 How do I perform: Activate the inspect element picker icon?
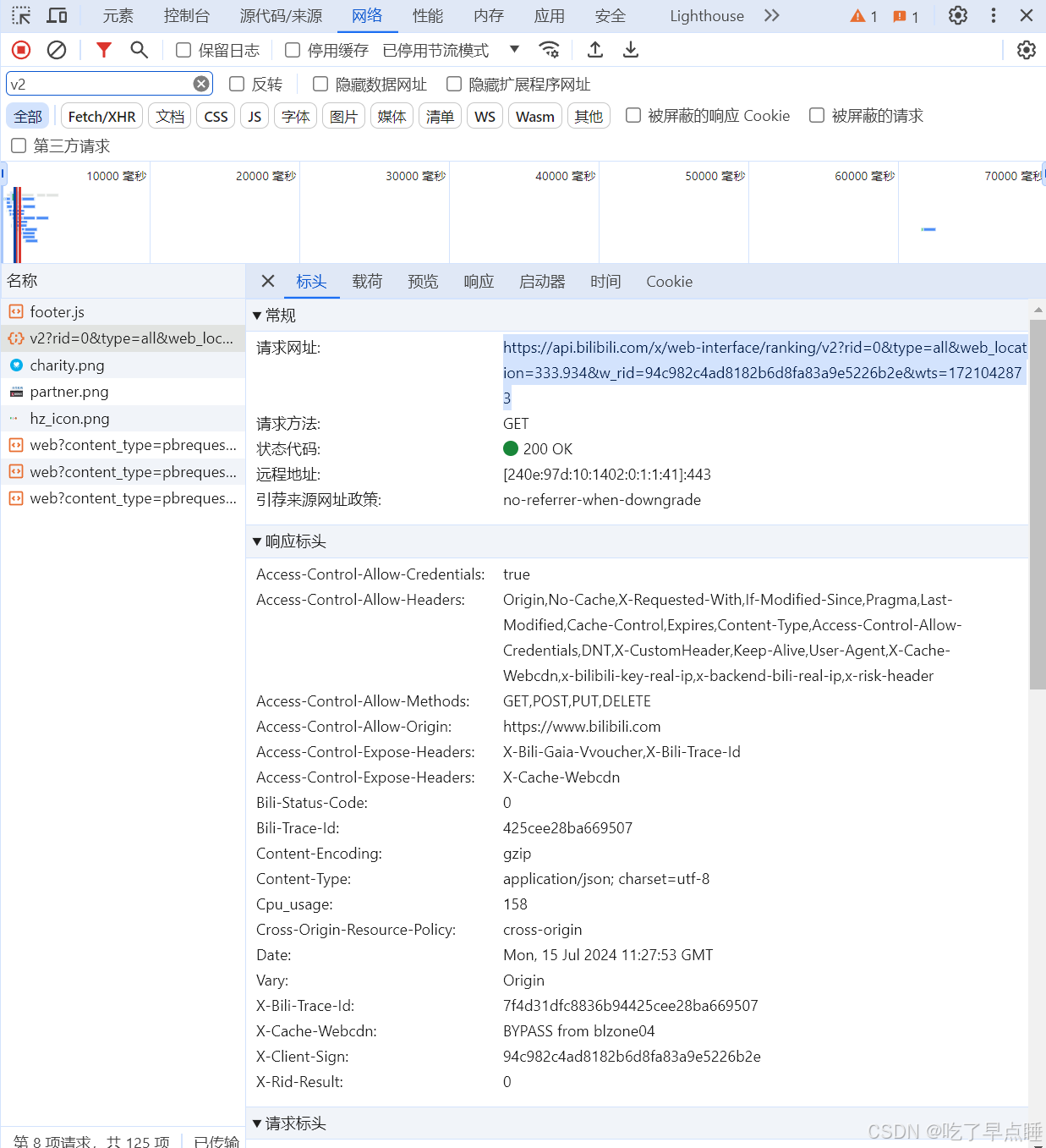coord(21,15)
